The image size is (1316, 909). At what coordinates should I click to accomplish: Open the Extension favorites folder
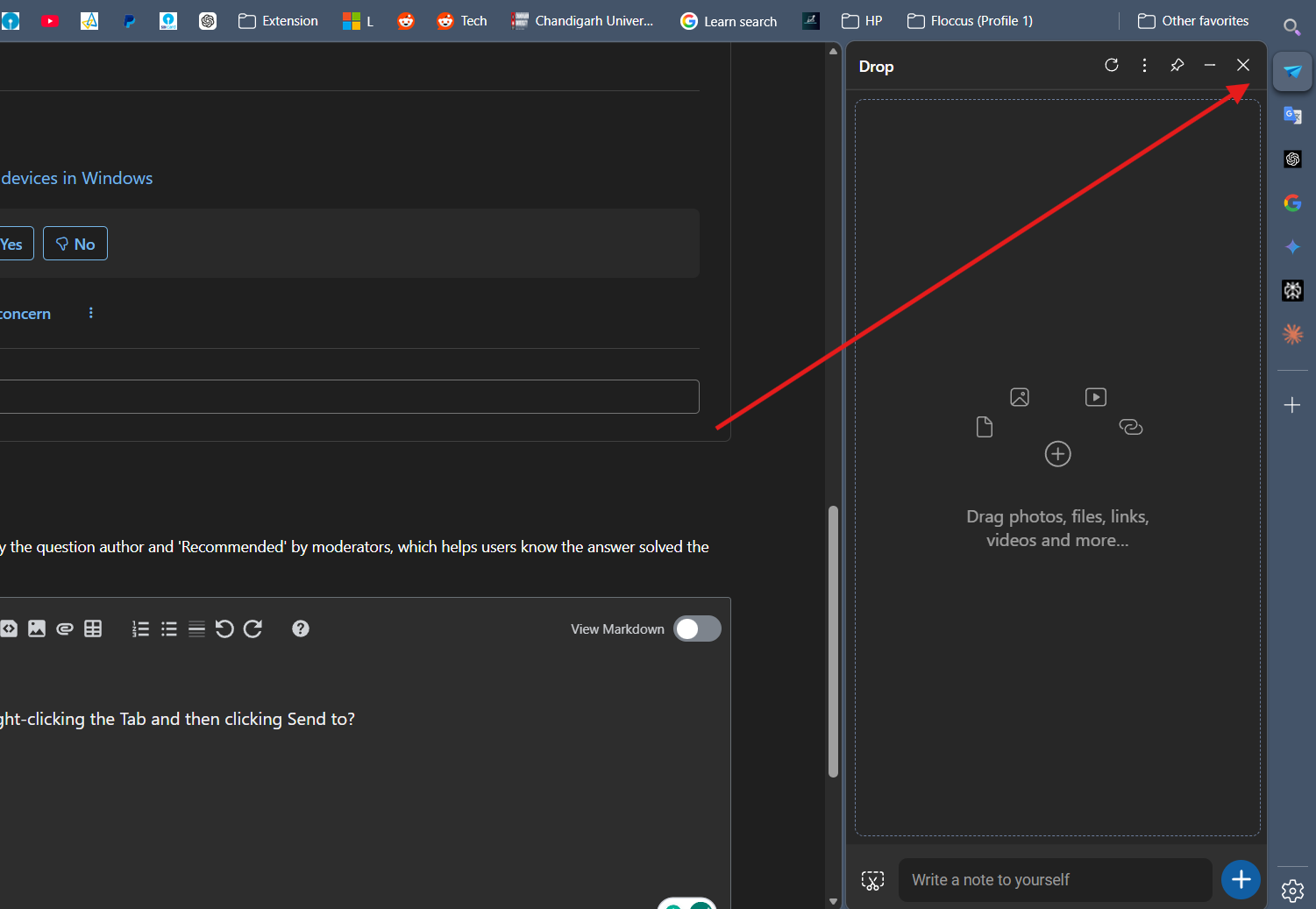click(x=279, y=21)
